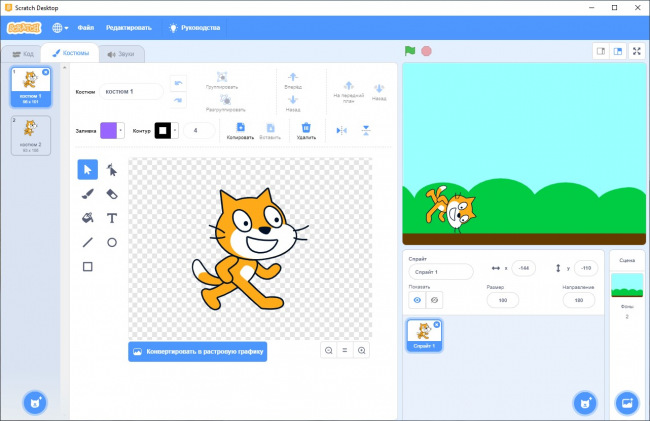Open the language globe dropdown
Screen dimensions: 650x421
(x=60, y=28)
